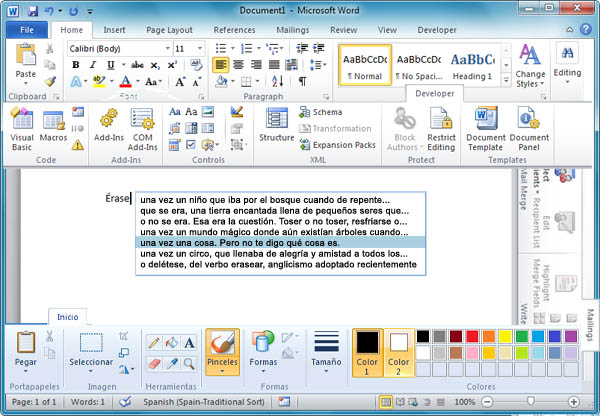Switch to the Review tab
600x416 pixels.
[344, 30]
